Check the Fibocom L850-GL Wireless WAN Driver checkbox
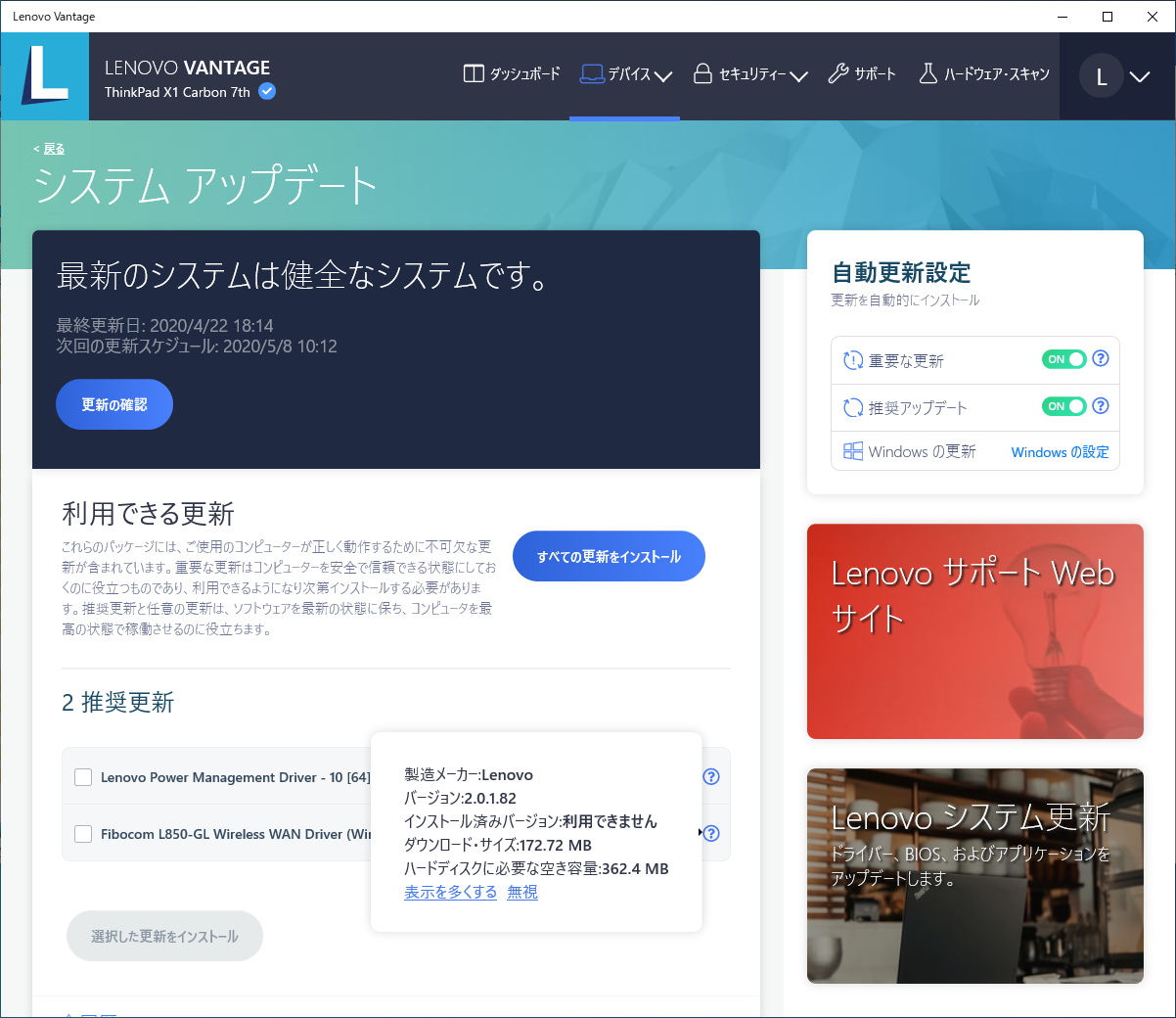This screenshot has height=1018, width=1176. click(x=83, y=834)
